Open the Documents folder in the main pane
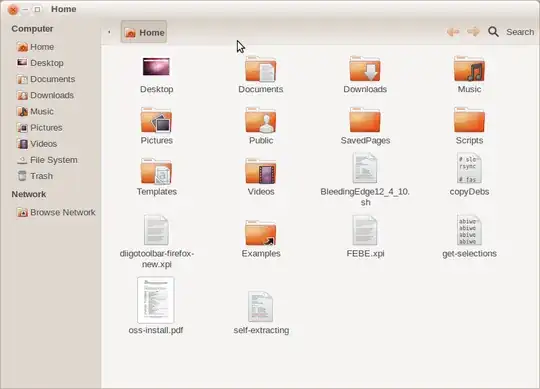Image resolution: width=540 pixels, height=389 pixels. [261, 69]
